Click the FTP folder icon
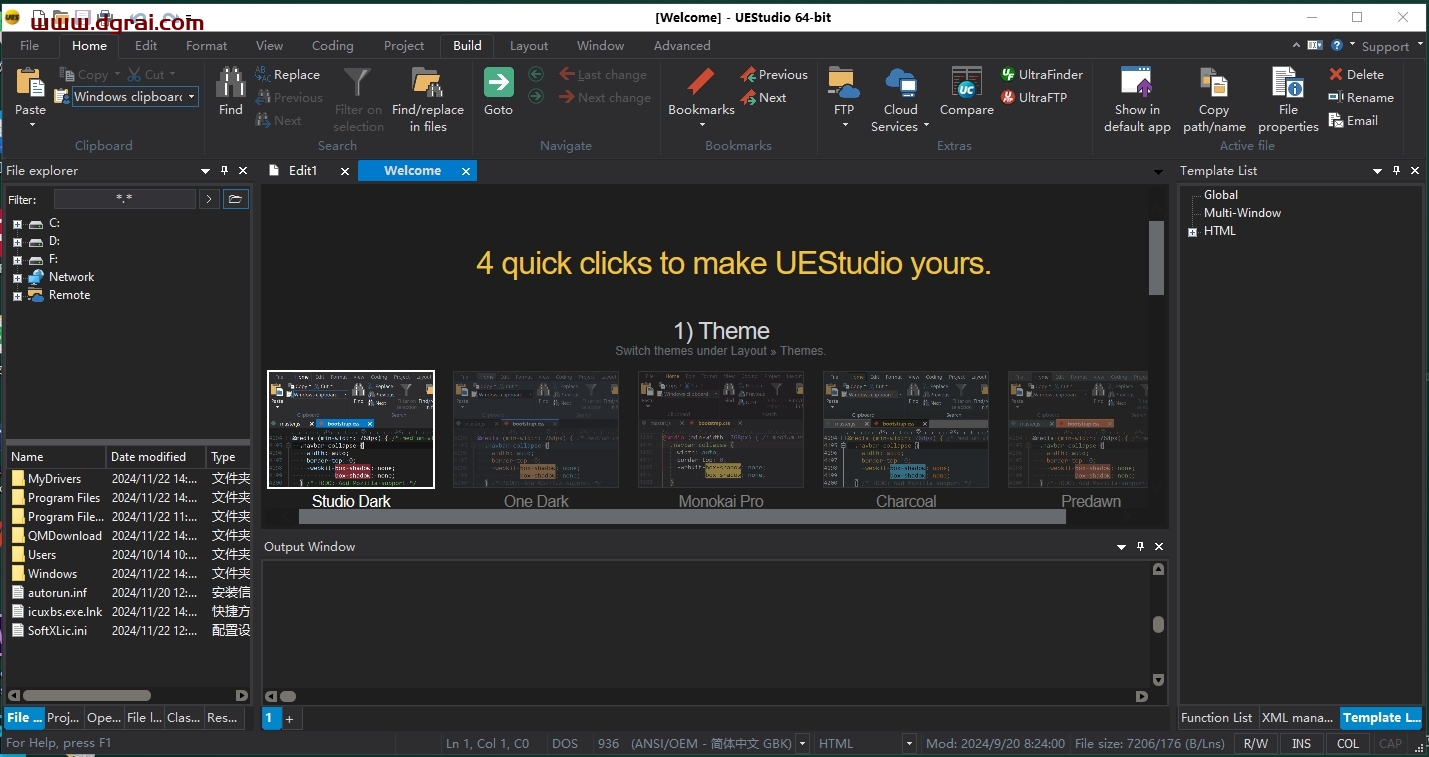This screenshot has height=757, width=1429. click(x=844, y=83)
